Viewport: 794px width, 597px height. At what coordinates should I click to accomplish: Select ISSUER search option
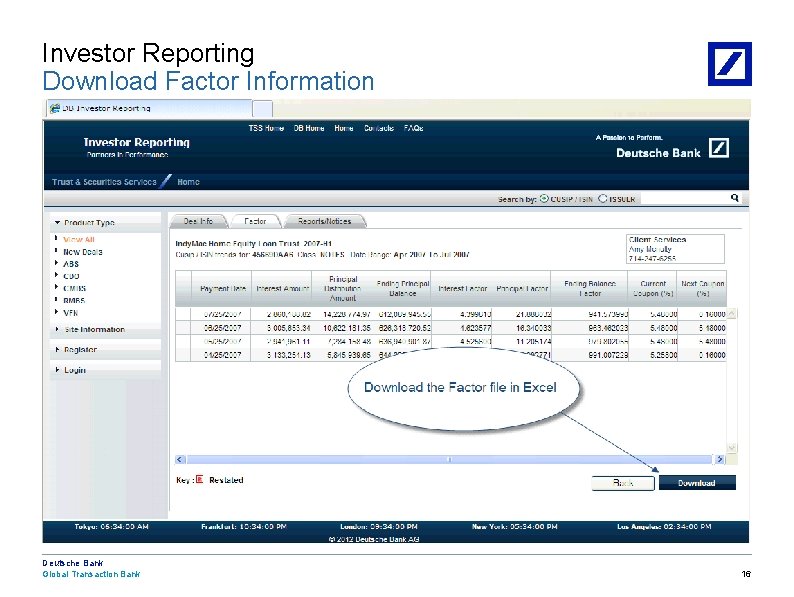pyautogui.click(x=603, y=198)
